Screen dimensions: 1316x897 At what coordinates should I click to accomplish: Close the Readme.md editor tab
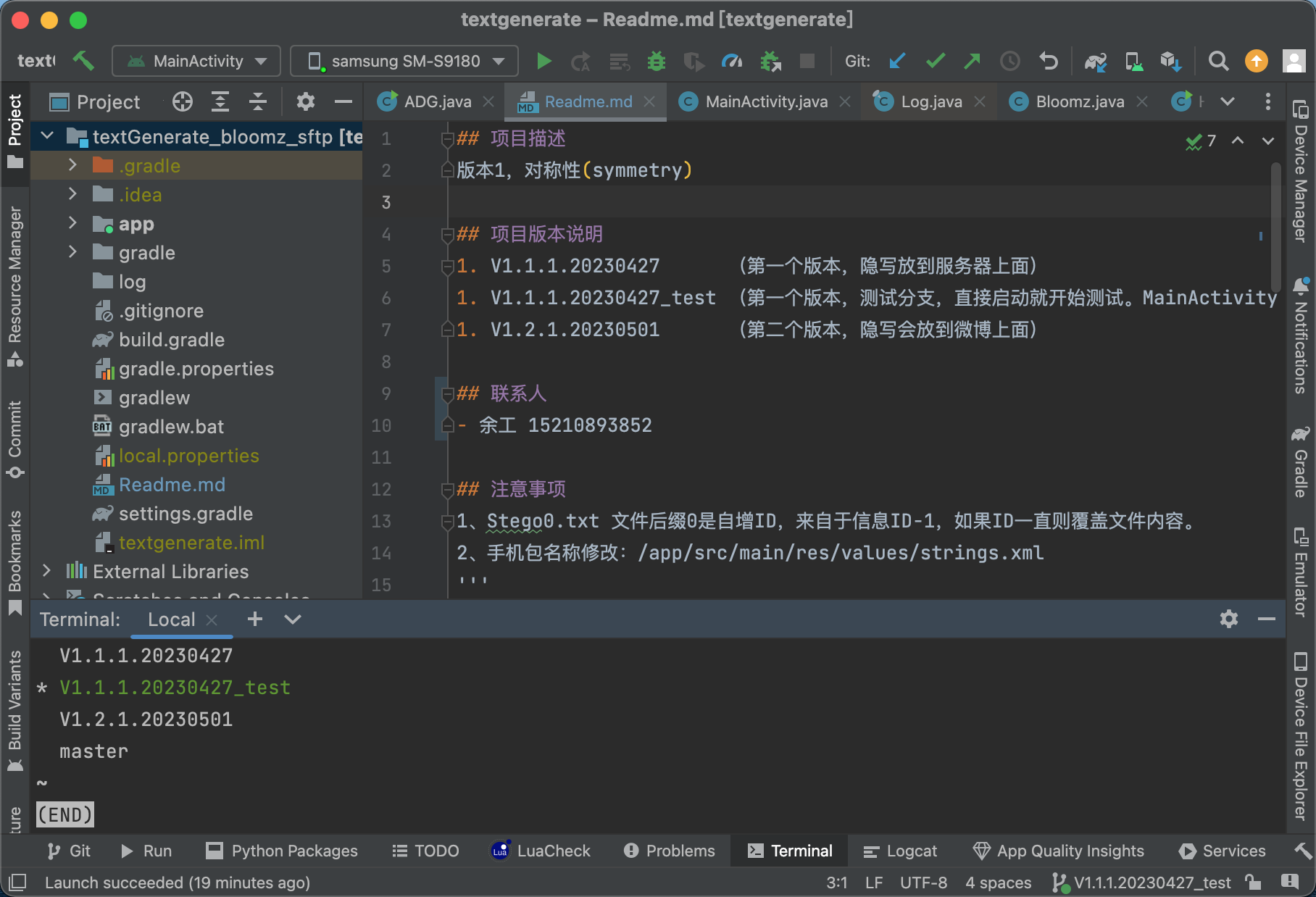649,102
